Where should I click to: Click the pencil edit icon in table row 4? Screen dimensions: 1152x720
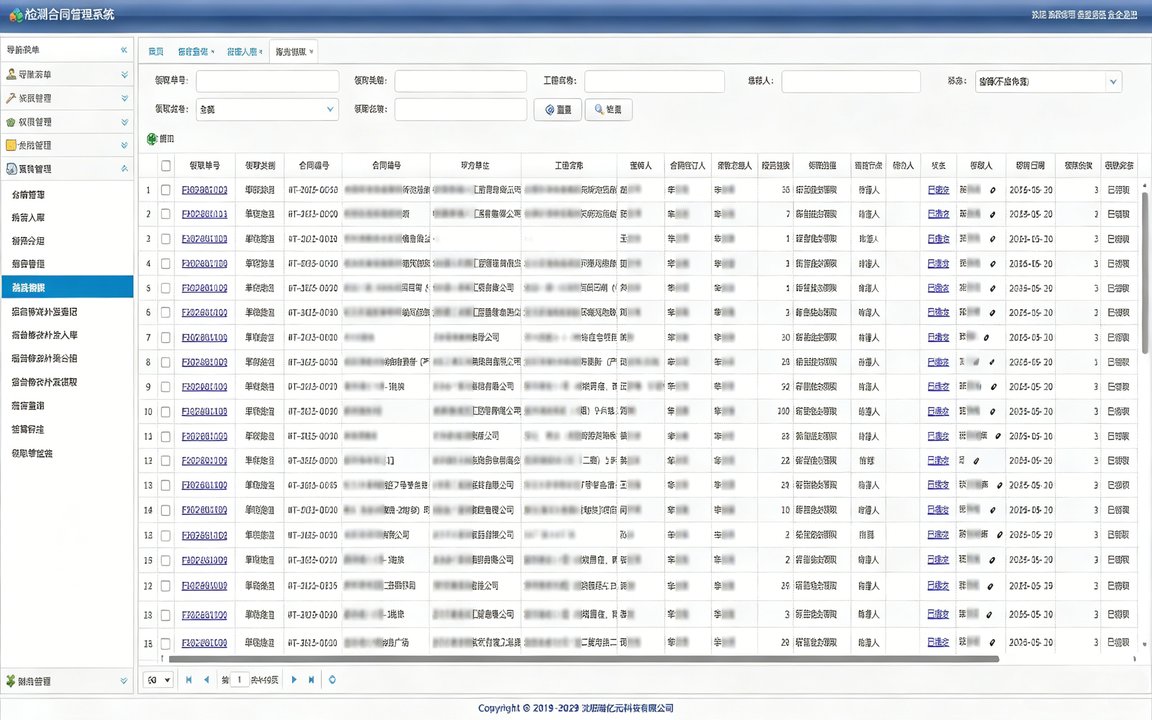tap(993, 264)
